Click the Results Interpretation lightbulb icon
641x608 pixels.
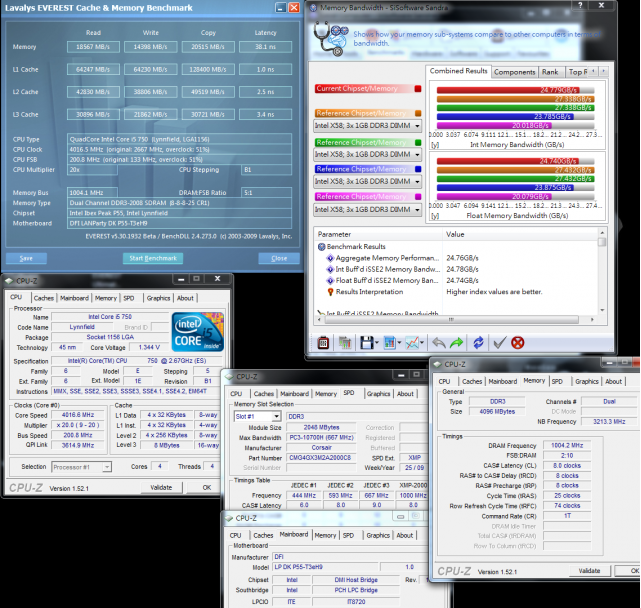coord(330,292)
